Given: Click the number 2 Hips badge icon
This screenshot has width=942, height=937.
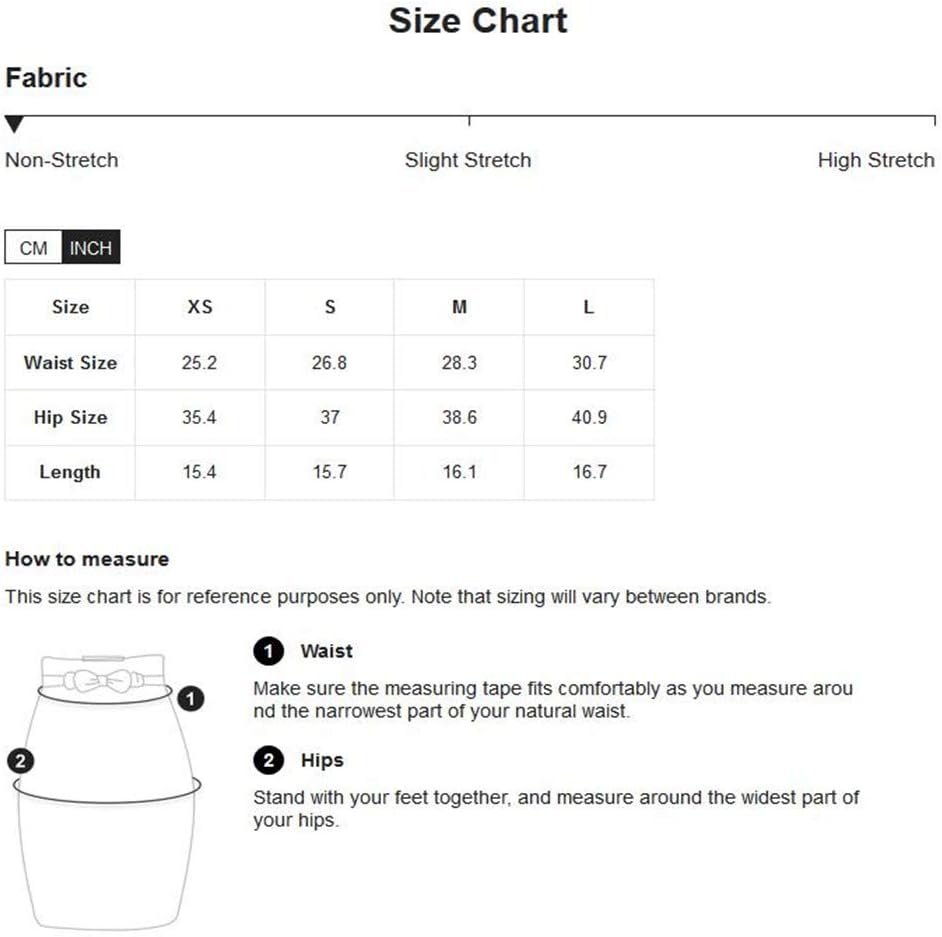Looking at the screenshot, I should pos(269,760).
